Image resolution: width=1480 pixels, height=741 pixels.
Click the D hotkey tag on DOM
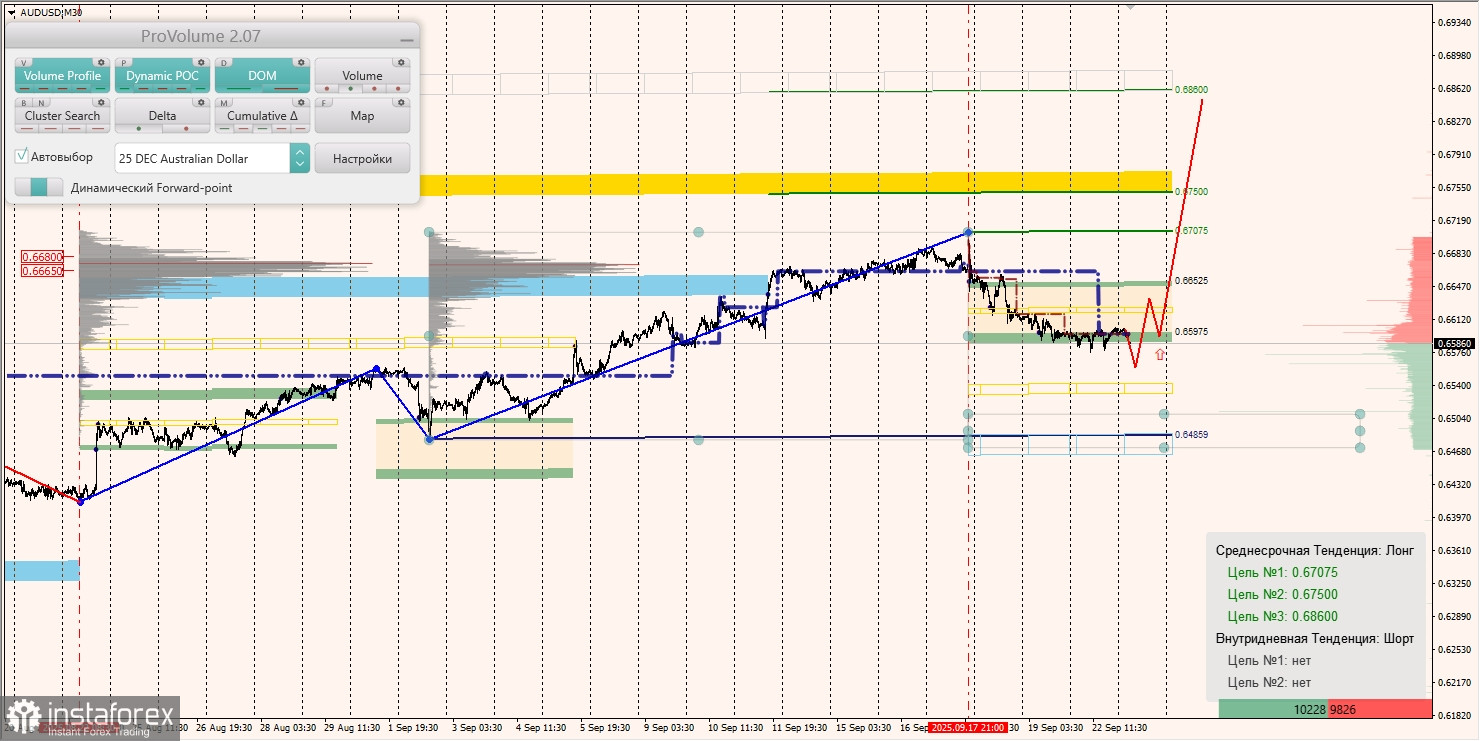(x=224, y=62)
